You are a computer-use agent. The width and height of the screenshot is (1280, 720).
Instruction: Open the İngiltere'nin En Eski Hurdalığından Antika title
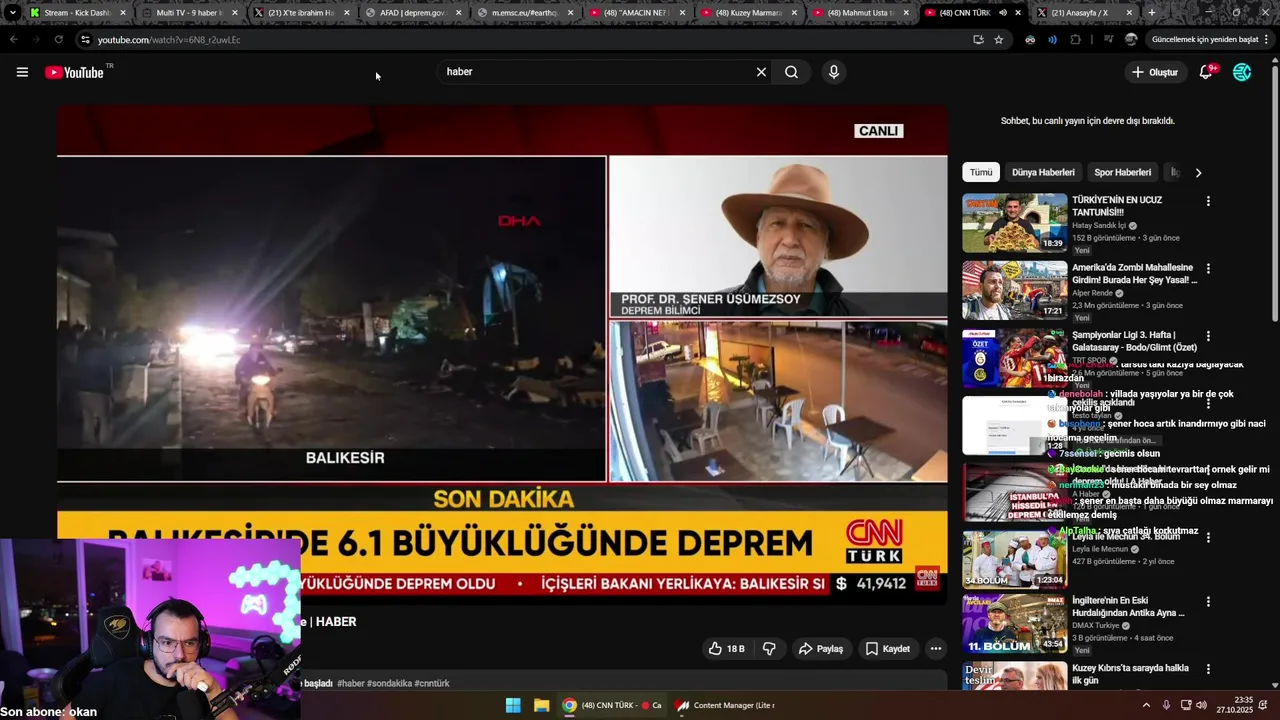(x=1128, y=607)
